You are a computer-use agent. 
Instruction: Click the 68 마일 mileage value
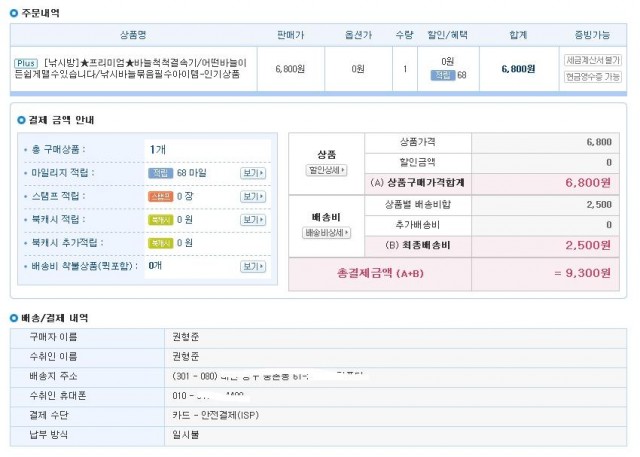click(x=192, y=173)
